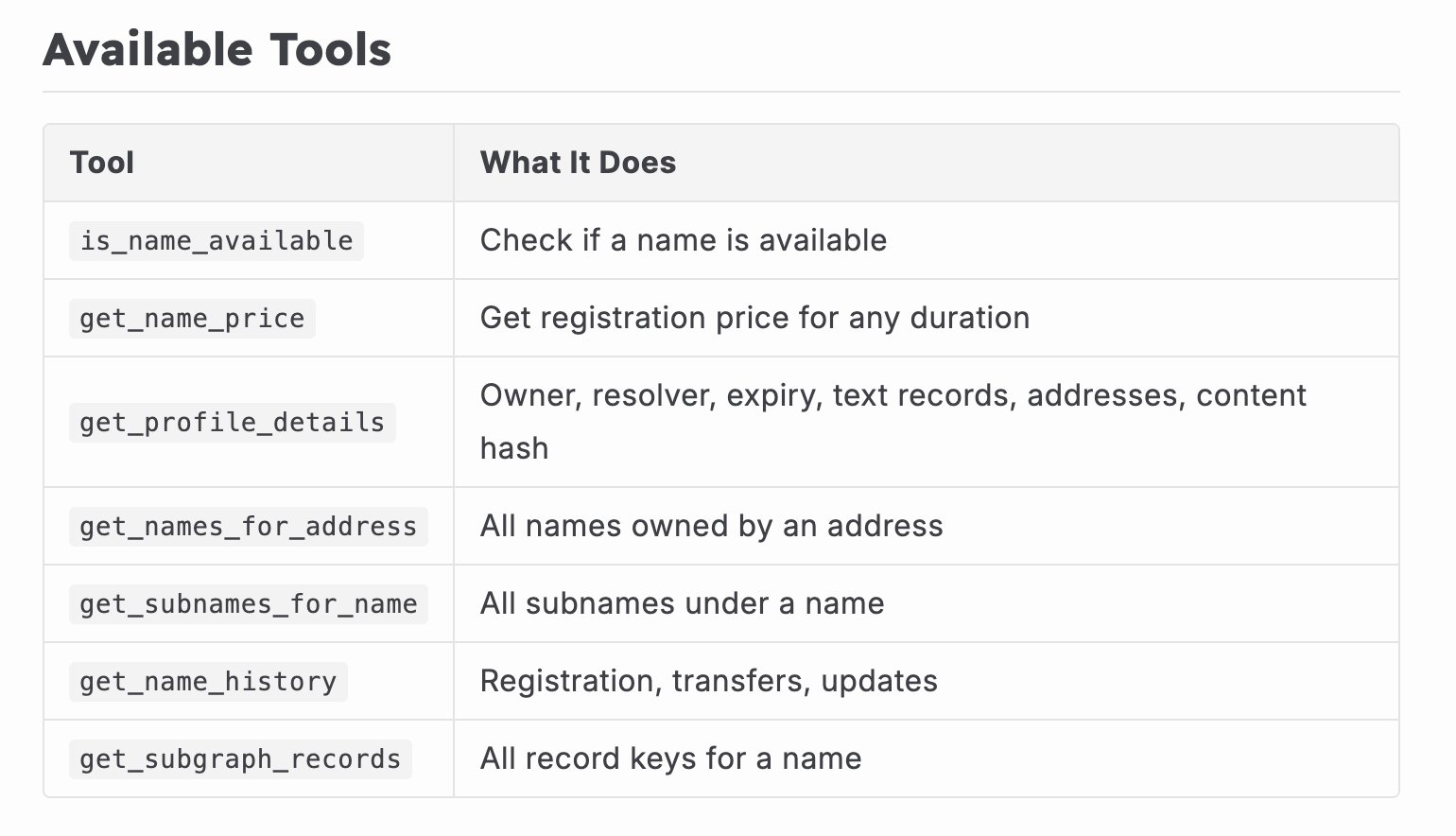Click the Available Tools heading
This screenshot has width=1456, height=836.
(217, 49)
